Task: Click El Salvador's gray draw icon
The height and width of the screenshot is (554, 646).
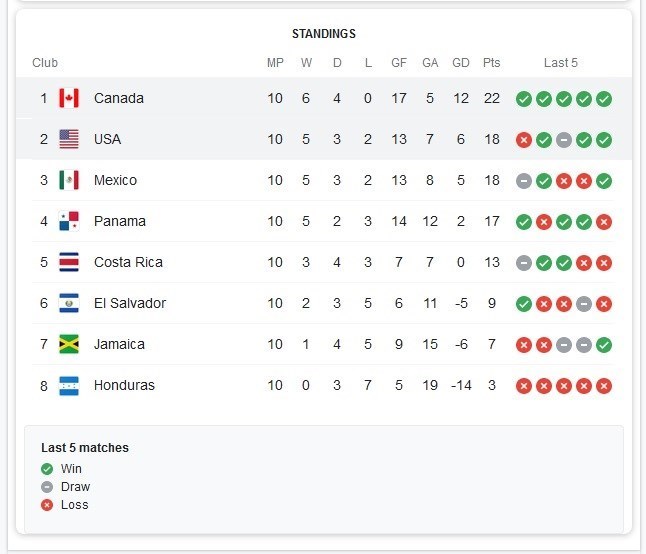Action: 584,304
